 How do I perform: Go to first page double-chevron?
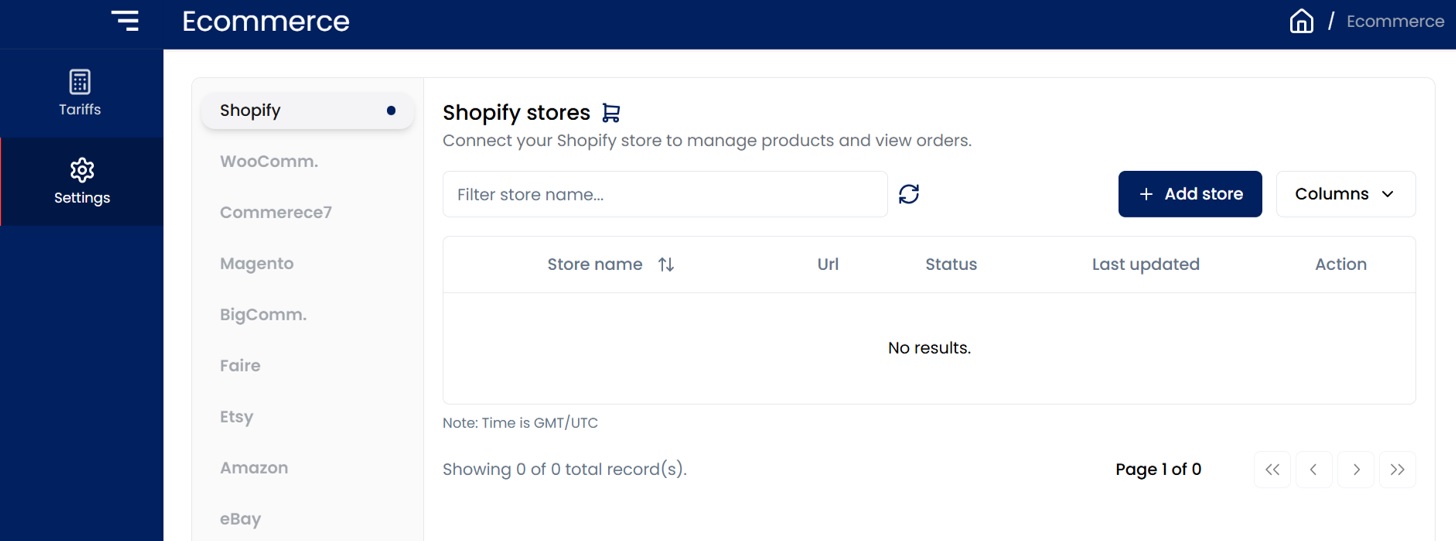point(1272,470)
